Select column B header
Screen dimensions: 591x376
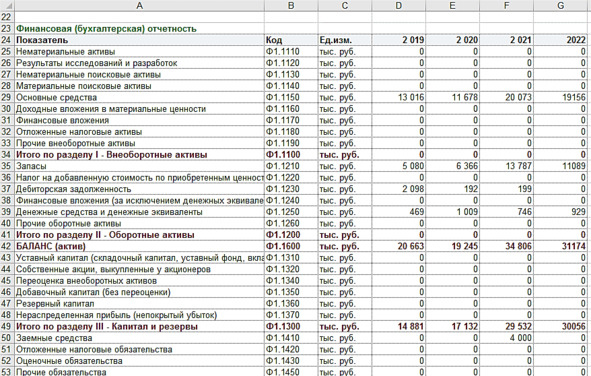tap(291, 5)
